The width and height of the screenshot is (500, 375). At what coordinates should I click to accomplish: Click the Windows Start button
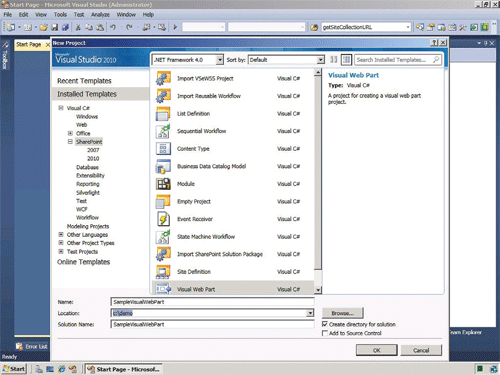click(x=13, y=369)
